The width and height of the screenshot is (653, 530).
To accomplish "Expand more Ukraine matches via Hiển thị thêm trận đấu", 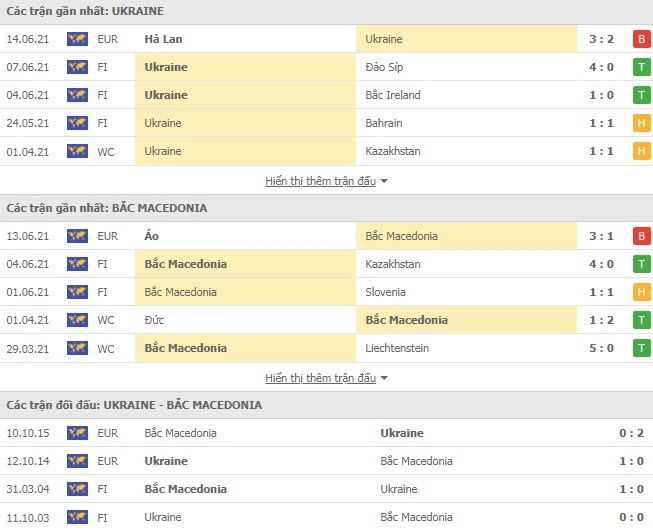I will [320, 181].
